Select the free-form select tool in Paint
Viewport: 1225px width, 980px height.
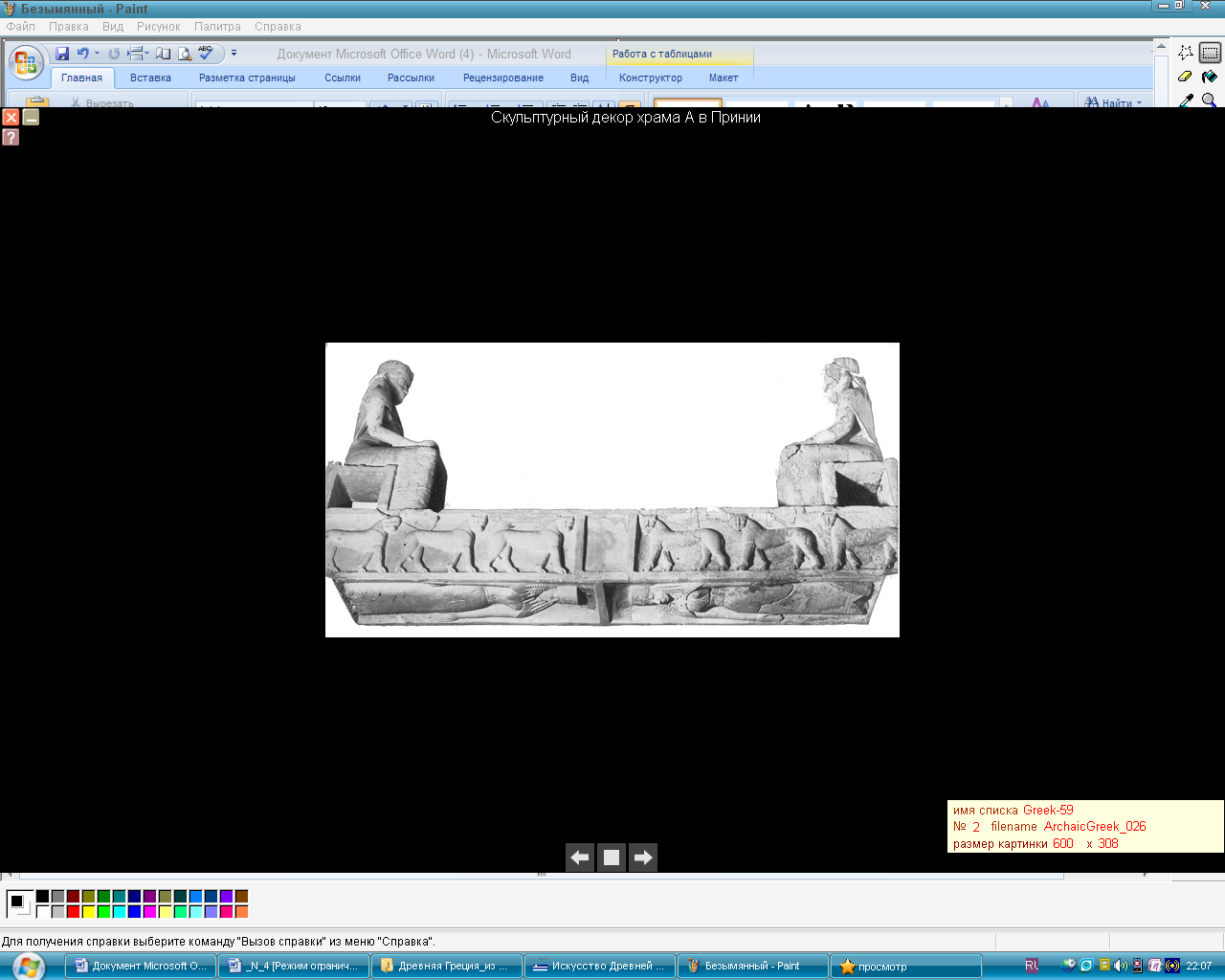tap(1186, 53)
